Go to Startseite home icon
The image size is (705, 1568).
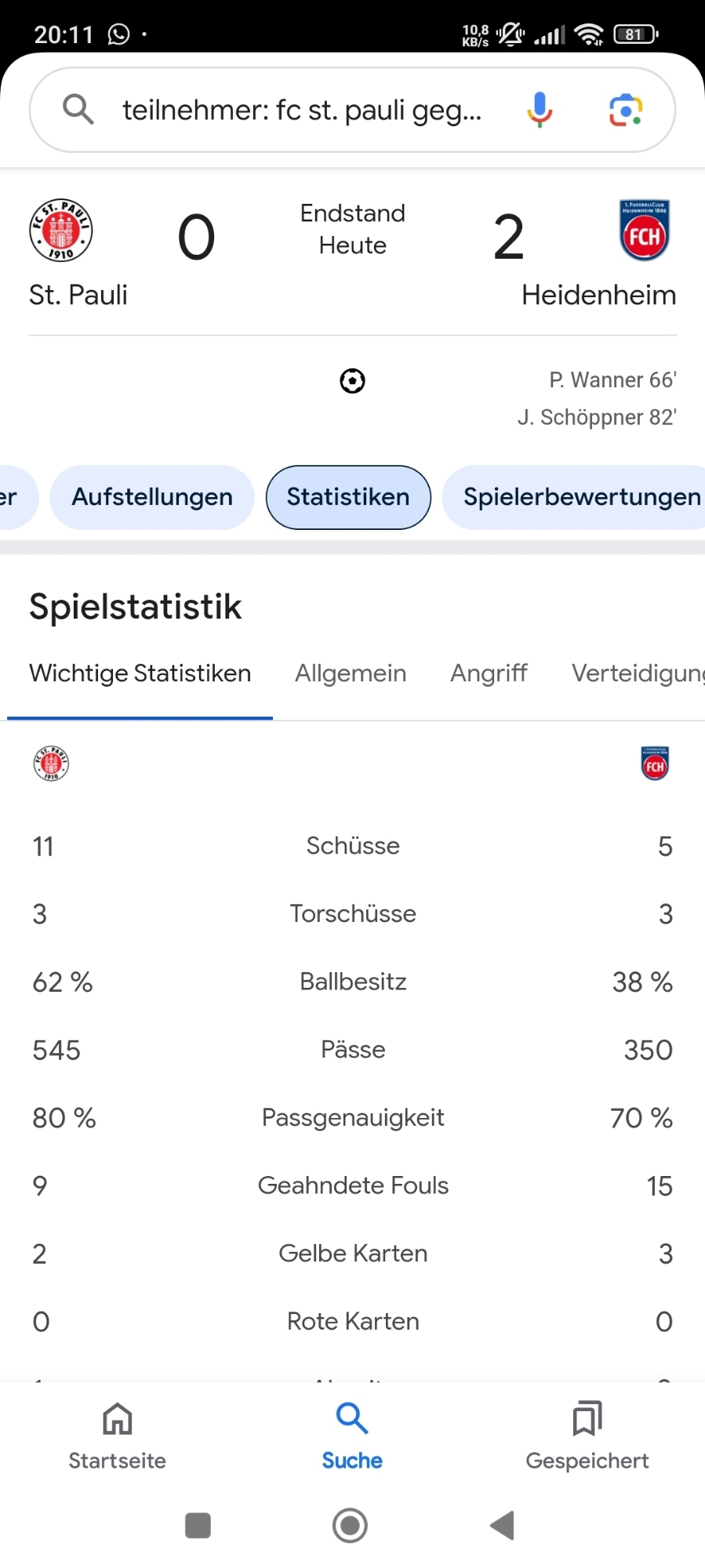(x=117, y=1435)
